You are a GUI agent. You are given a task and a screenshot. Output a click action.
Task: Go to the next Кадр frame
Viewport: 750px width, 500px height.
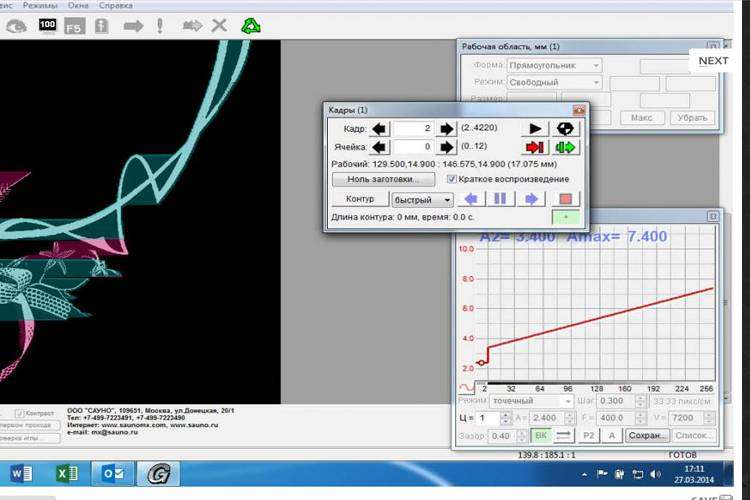coord(447,129)
